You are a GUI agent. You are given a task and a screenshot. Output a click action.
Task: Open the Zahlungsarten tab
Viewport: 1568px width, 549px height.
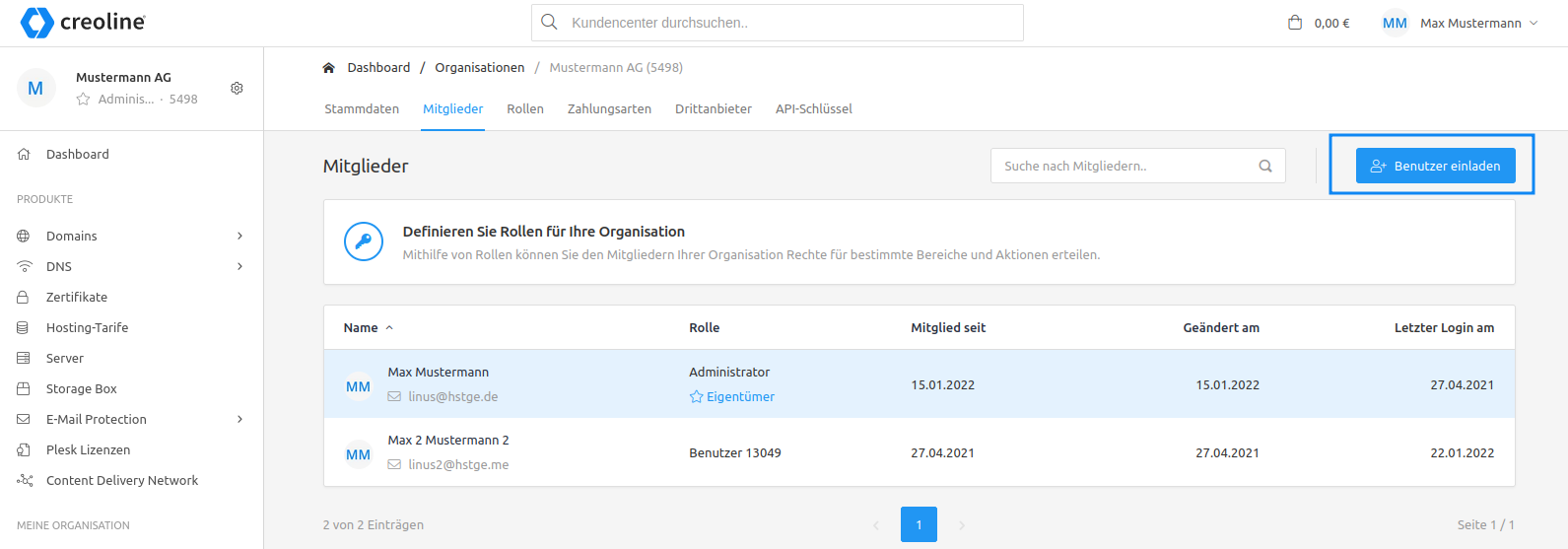[x=609, y=108]
